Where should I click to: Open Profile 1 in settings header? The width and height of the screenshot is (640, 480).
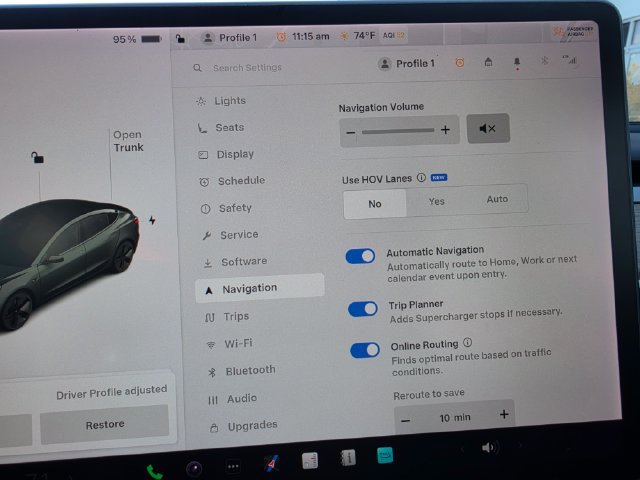pos(407,64)
